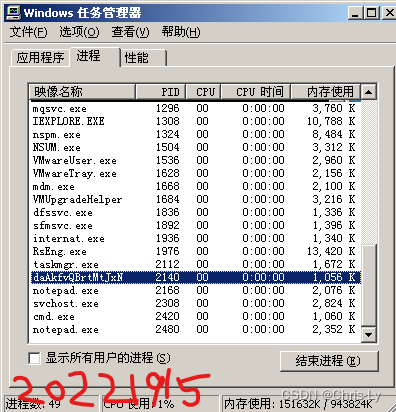Sort by the 内存使用 column header
The image size is (396, 412).
(326, 92)
